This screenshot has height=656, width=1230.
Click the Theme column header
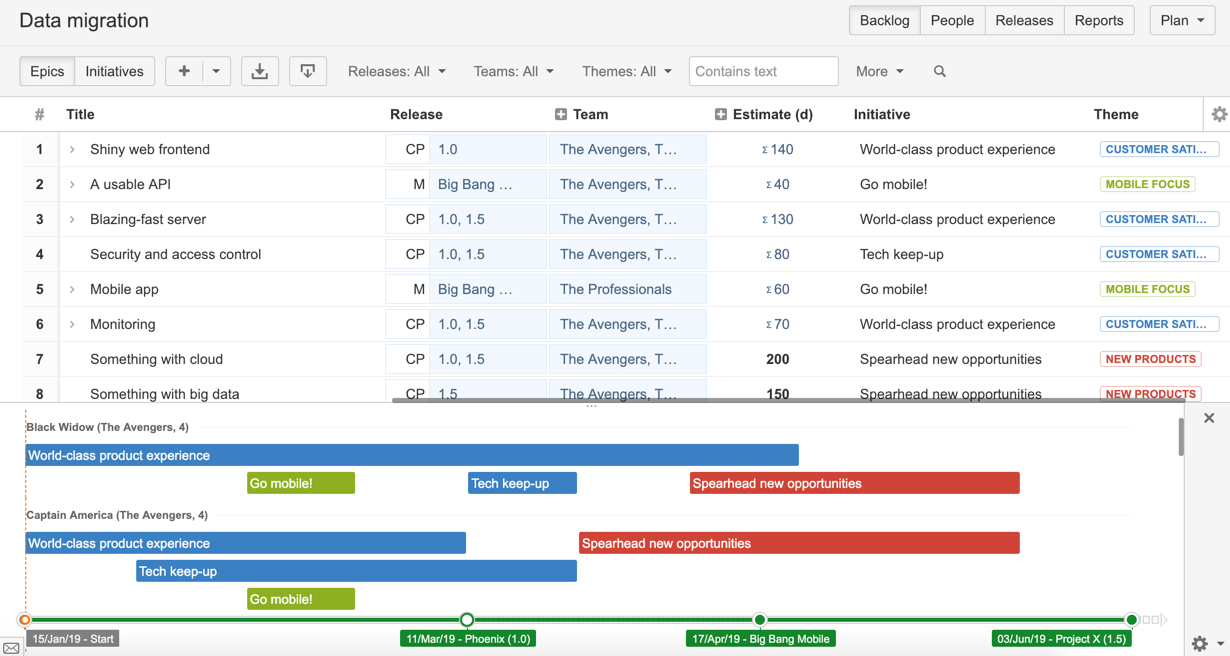click(x=1116, y=114)
